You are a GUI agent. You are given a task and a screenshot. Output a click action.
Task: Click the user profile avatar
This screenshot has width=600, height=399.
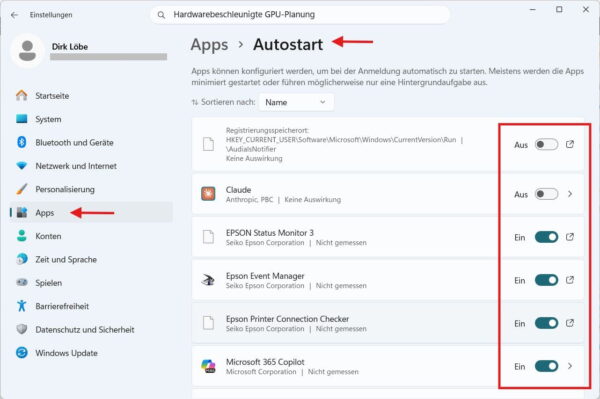pyautogui.click(x=27, y=51)
